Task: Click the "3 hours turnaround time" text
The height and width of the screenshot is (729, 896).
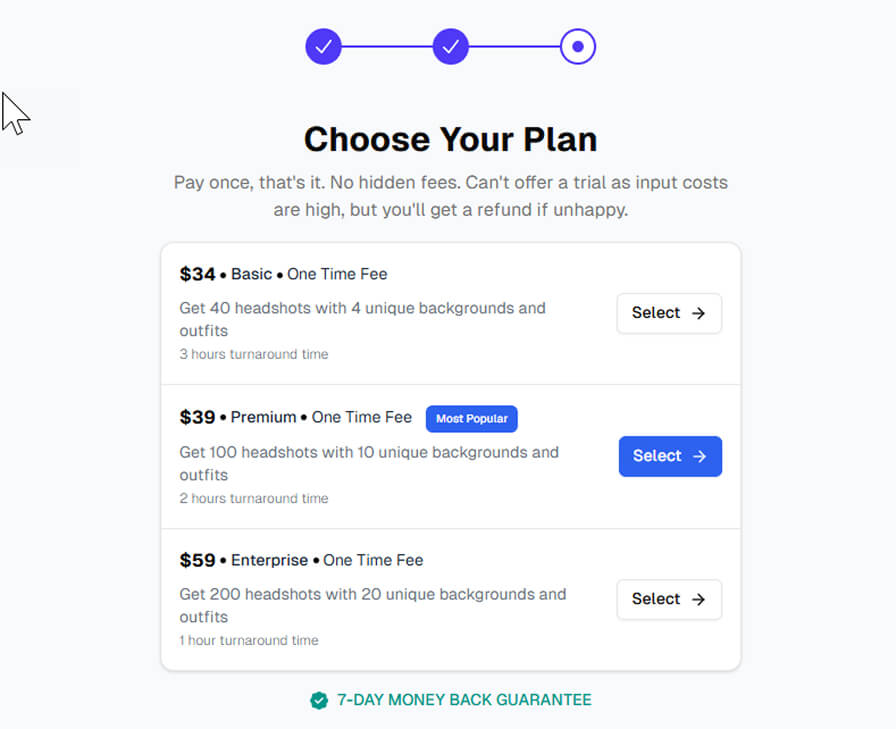Action: (x=254, y=354)
